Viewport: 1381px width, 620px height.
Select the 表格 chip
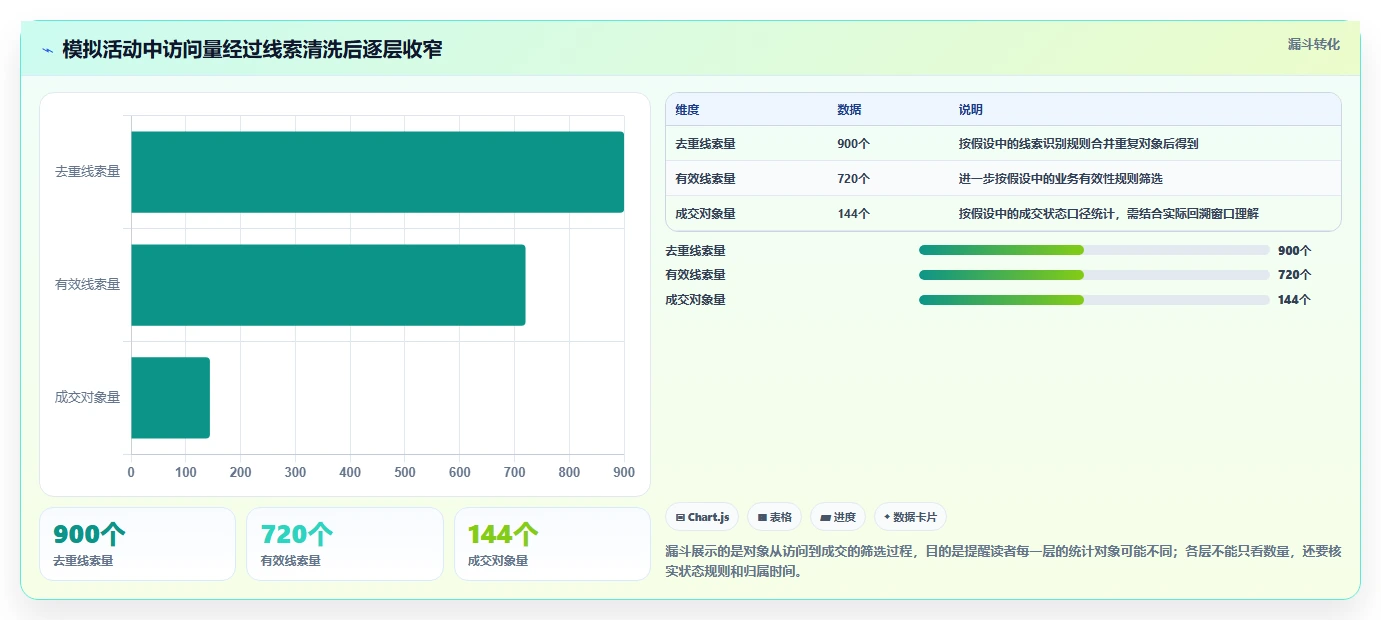click(x=774, y=517)
